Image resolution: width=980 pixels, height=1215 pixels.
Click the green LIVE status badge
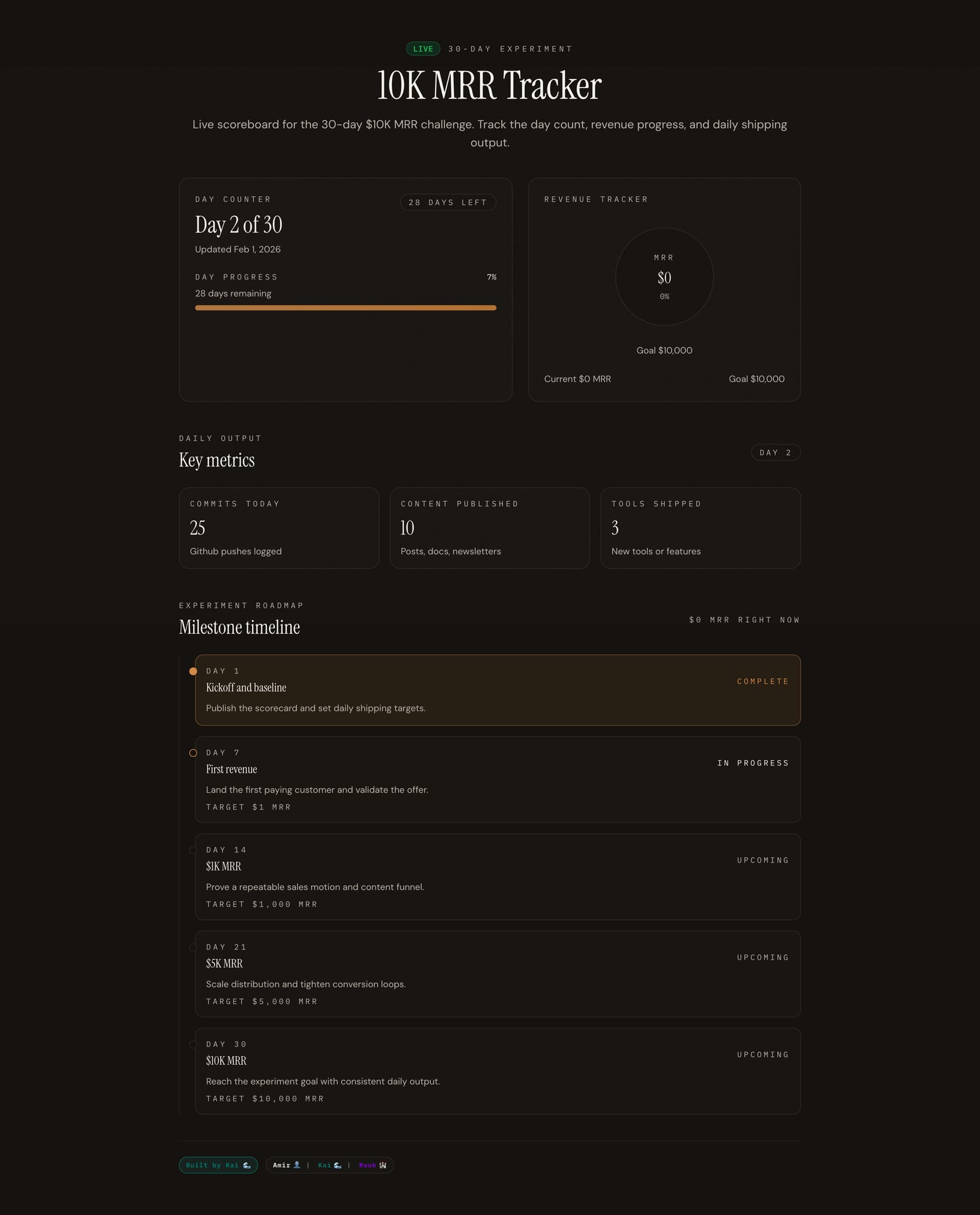point(423,49)
